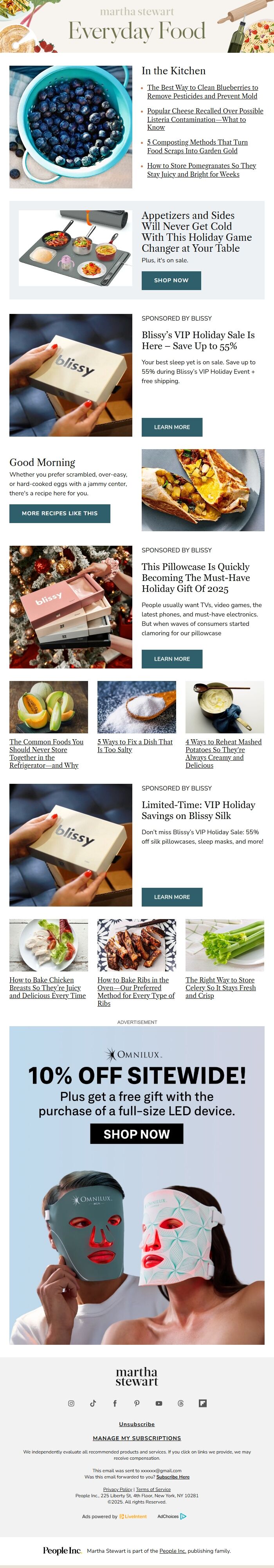Open the Privacy Policy link
Screen dimensions: 274x1568
tap(117, 1489)
